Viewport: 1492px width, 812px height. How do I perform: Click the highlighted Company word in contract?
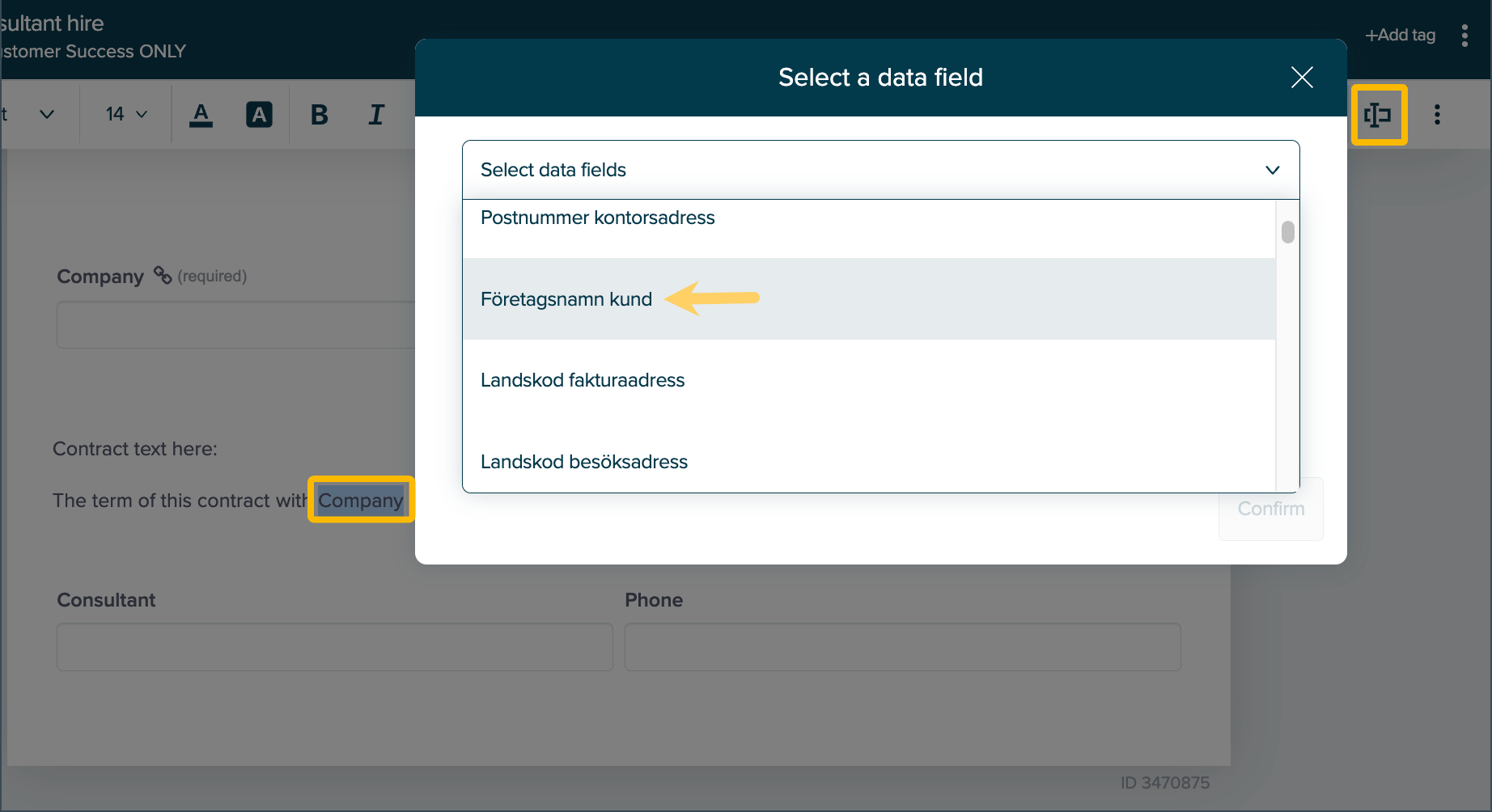(361, 500)
